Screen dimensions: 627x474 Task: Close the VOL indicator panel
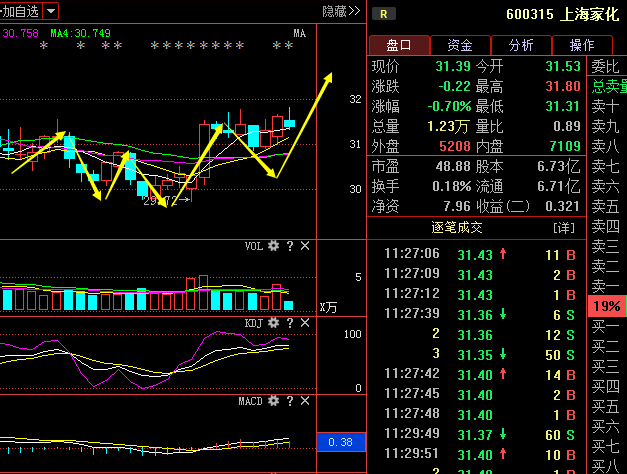(305, 246)
